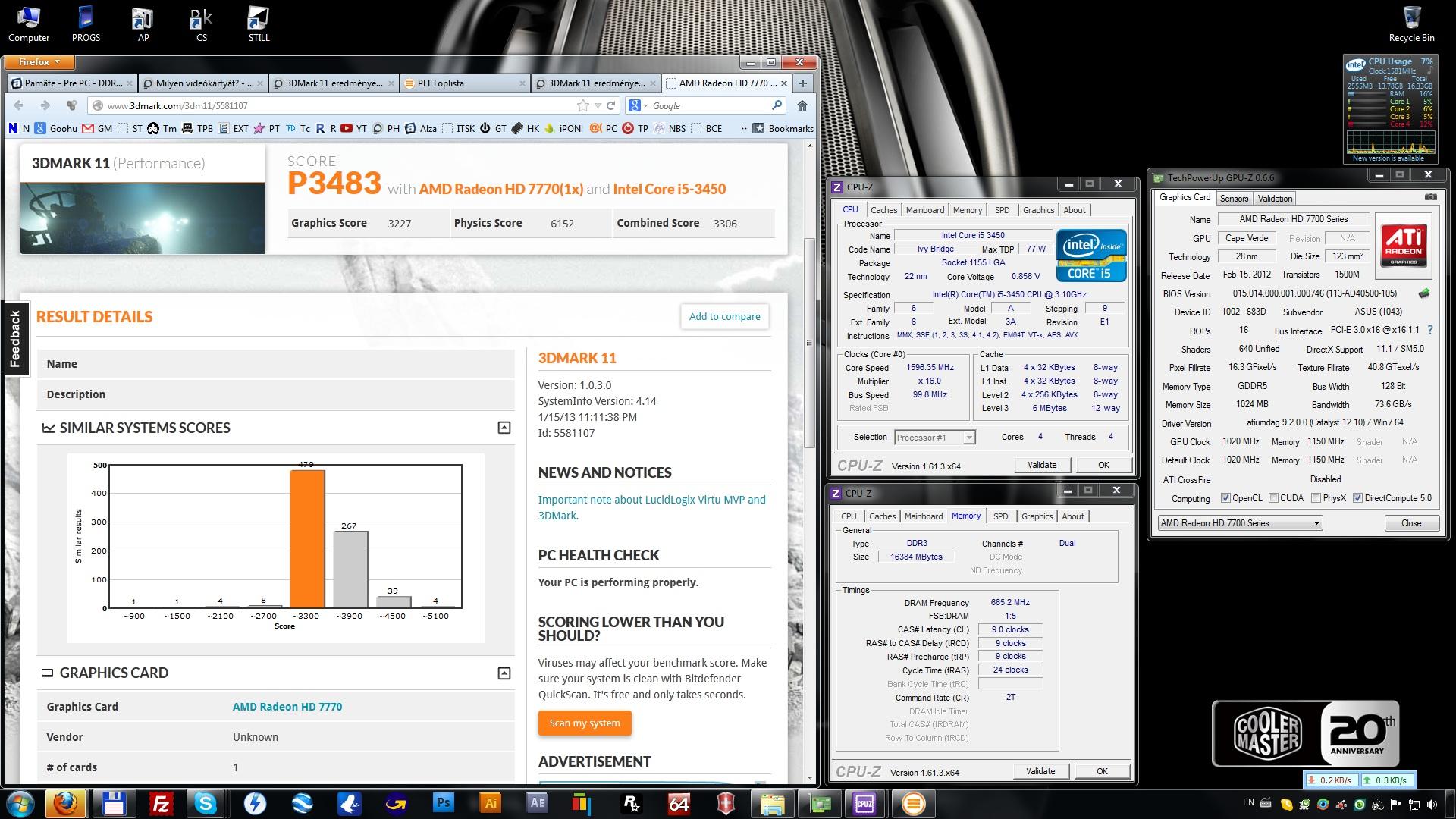Click the Scan my system button

pos(585,723)
